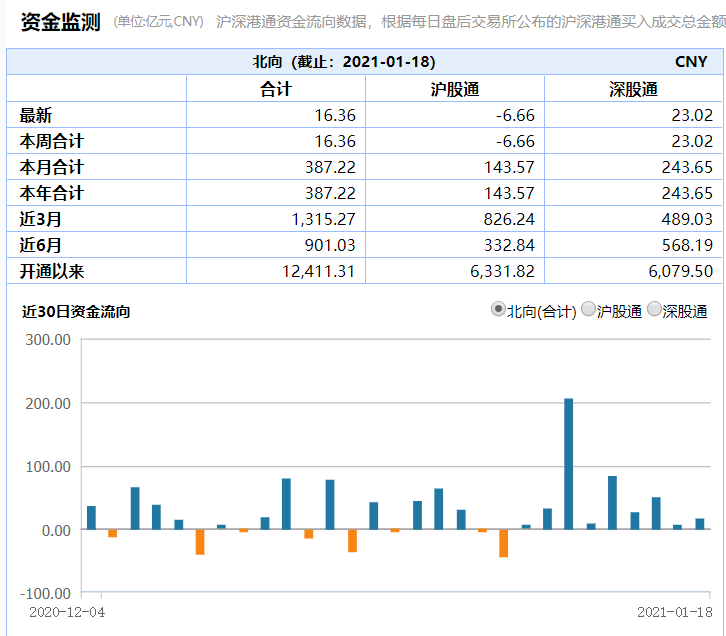
Task: Click the 12,411.31 total value cell
Action: (x=314, y=271)
